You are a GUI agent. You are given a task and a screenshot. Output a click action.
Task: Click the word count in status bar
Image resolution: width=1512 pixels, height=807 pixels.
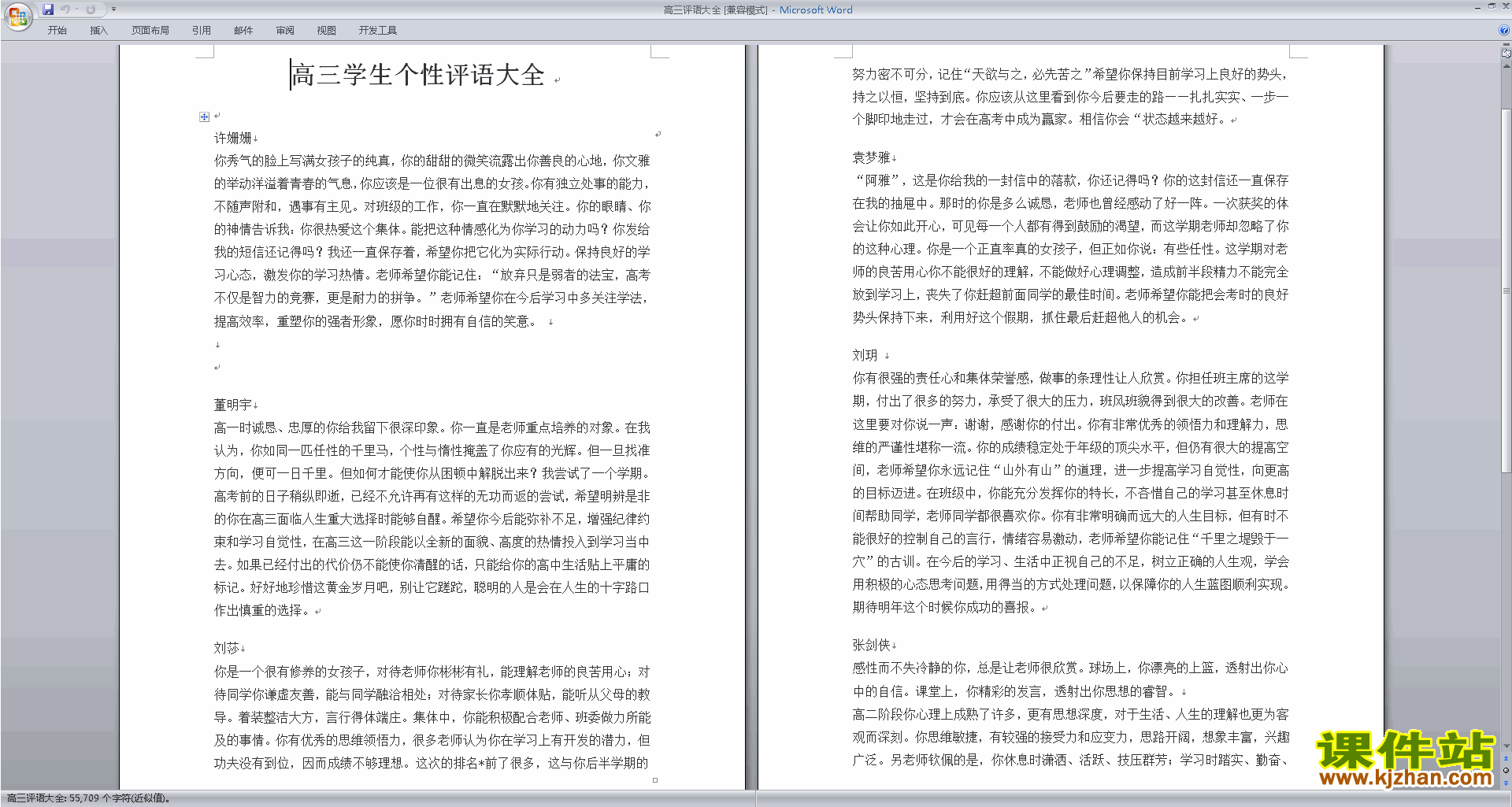tap(88, 798)
